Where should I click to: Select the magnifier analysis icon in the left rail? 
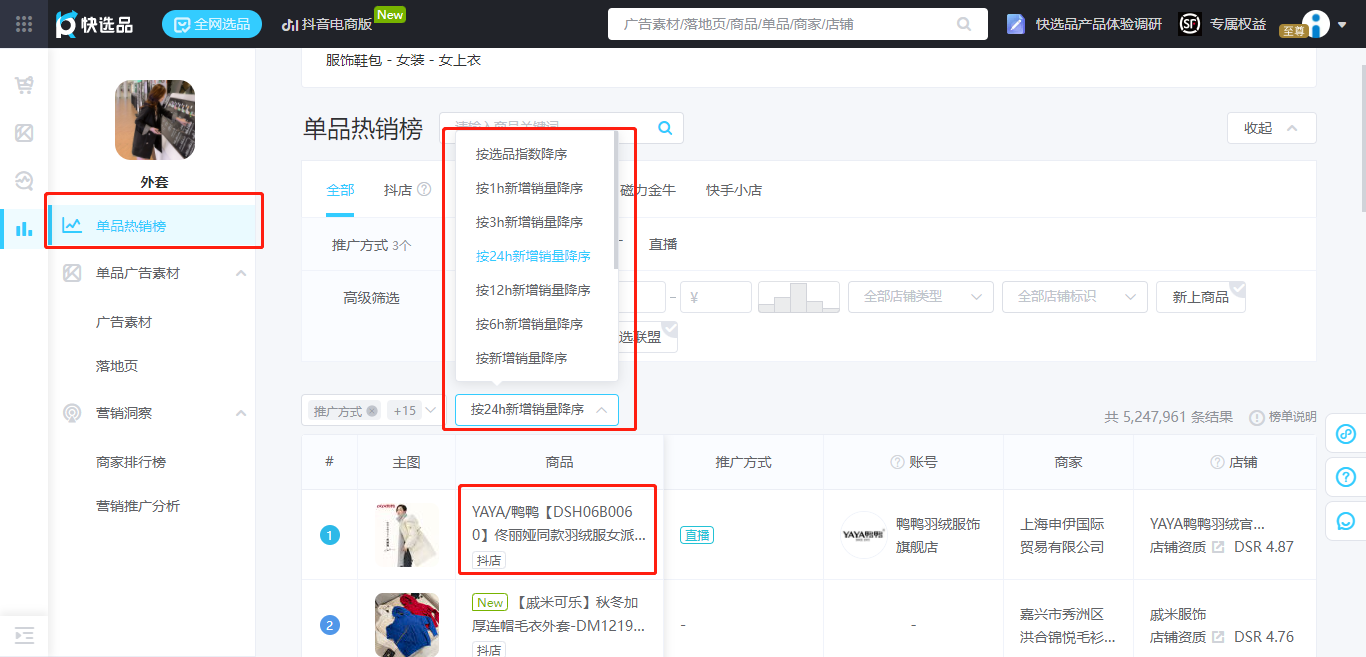(x=24, y=181)
